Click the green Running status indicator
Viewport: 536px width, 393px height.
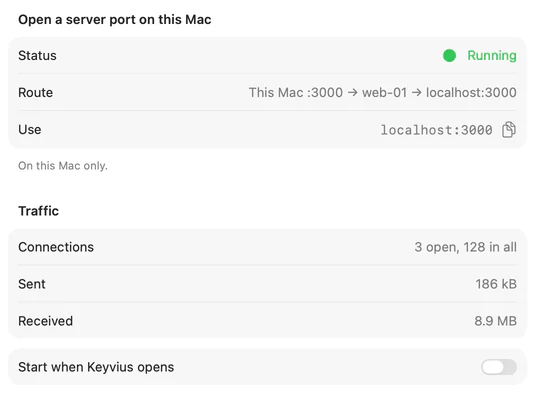tap(449, 56)
